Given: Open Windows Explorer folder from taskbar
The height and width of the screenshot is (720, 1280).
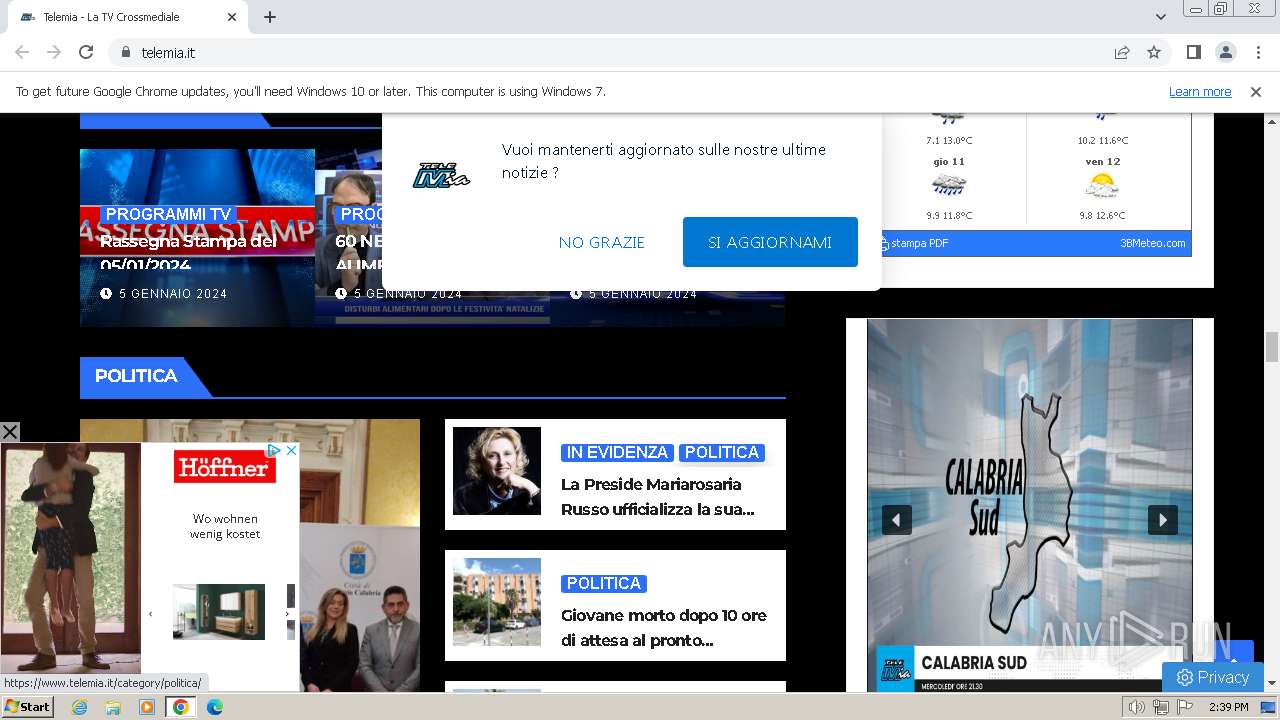Looking at the screenshot, I should point(113,707).
